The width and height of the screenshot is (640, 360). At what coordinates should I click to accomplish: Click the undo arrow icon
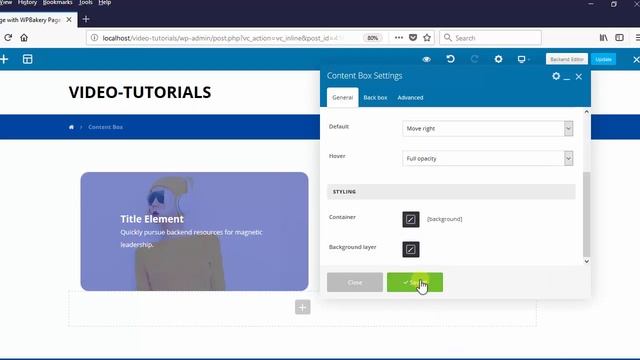[x=451, y=59]
